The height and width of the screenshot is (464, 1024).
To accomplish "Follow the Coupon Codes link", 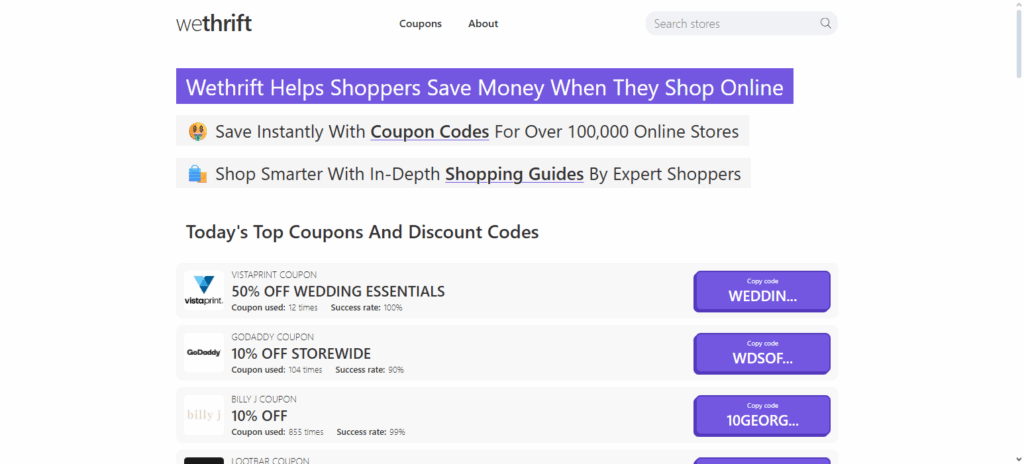I will point(429,132).
